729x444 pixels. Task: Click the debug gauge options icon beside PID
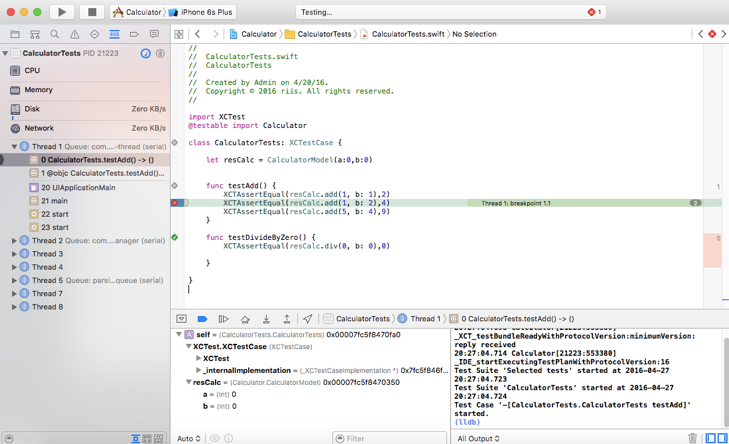click(x=160, y=53)
